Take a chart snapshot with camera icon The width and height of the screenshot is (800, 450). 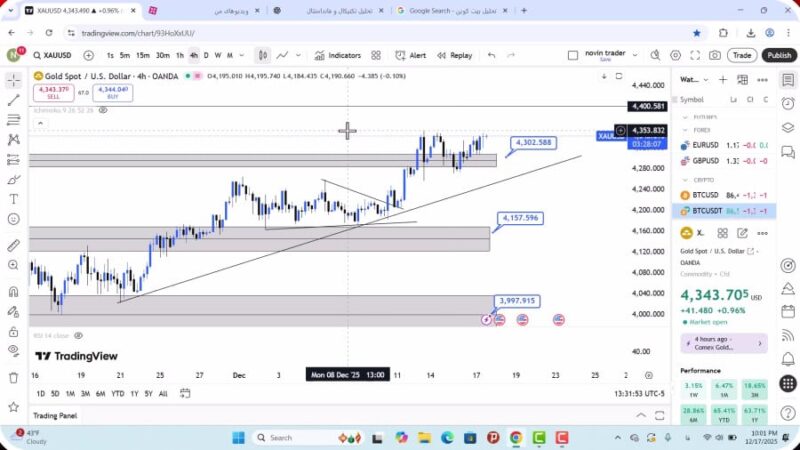[714, 55]
